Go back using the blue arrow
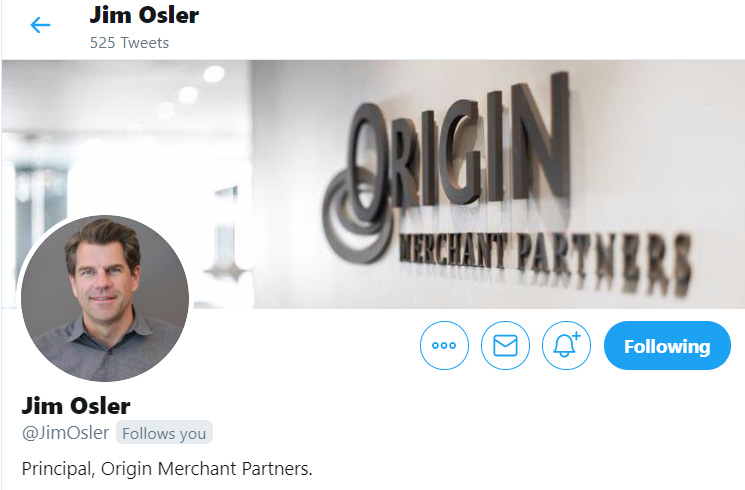Screen dimensions: 745x490 pos(40,25)
